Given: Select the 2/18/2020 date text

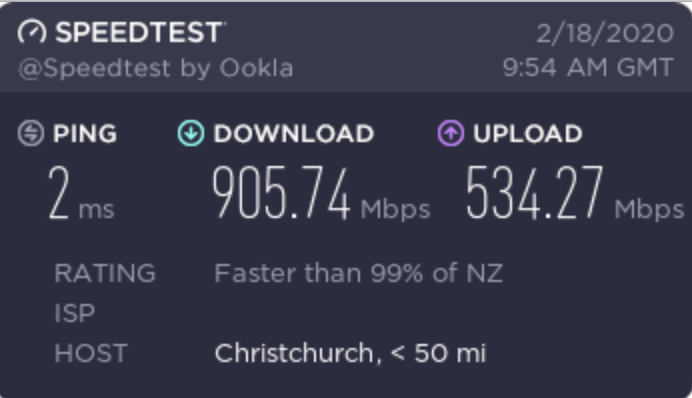Looking at the screenshot, I should point(605,33).
